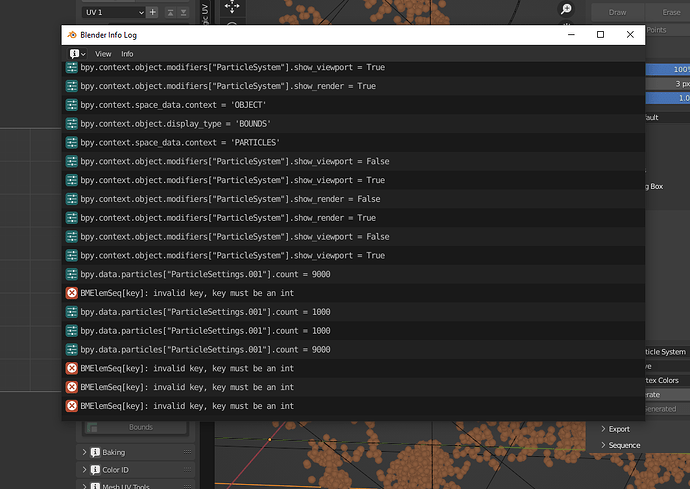Click the Bounds button in the left panel
This screenshot has width=690, height=489.
[x=136, y=427]
